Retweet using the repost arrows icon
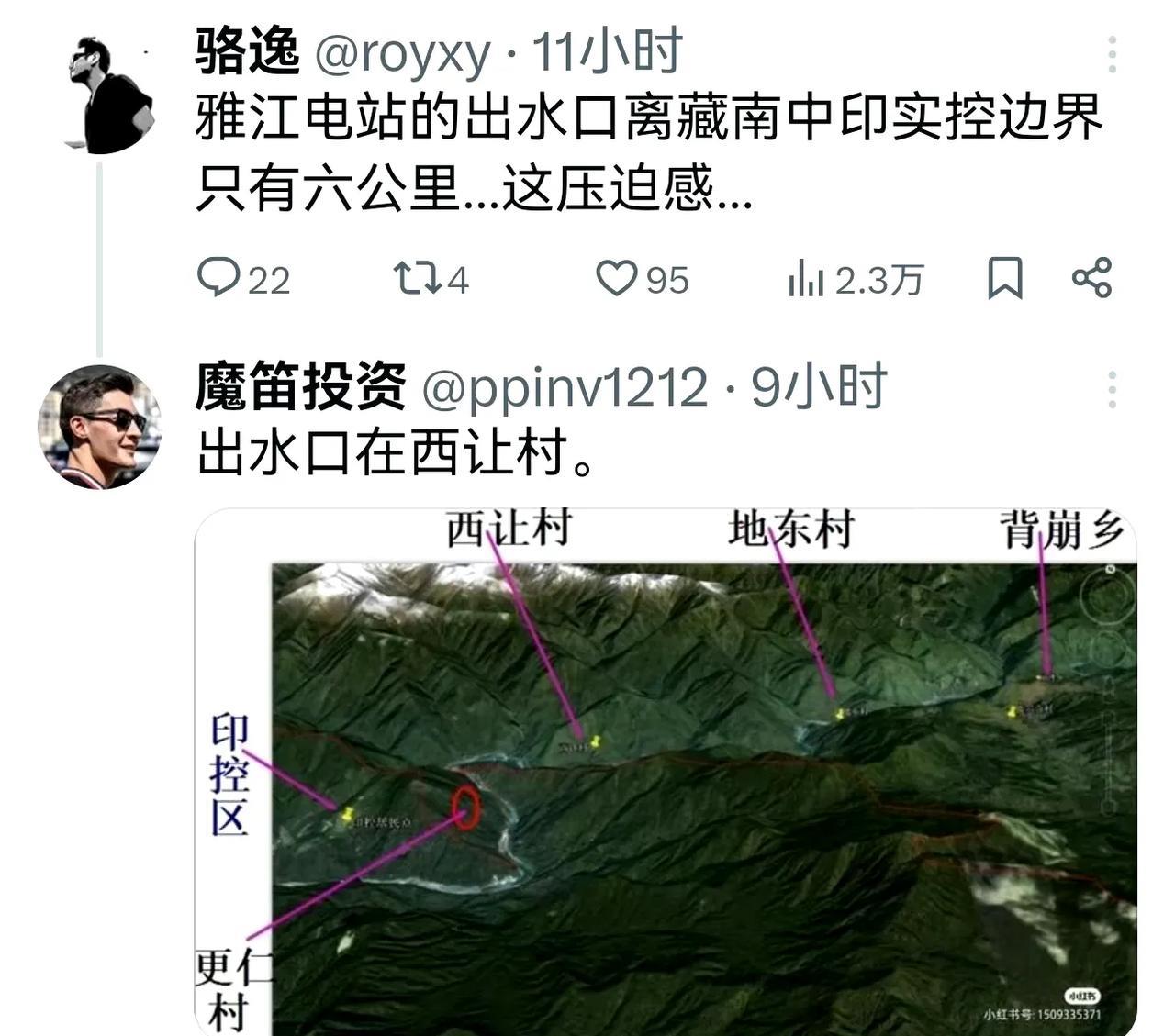Screen dimensions: 1175x1036 click(x=417, y=278)
